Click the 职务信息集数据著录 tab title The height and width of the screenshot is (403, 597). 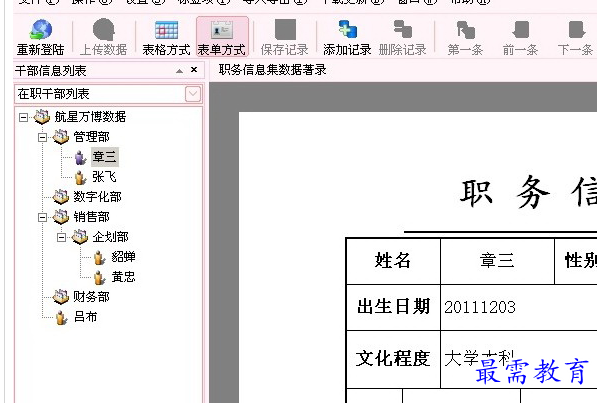tap(273, 70)
